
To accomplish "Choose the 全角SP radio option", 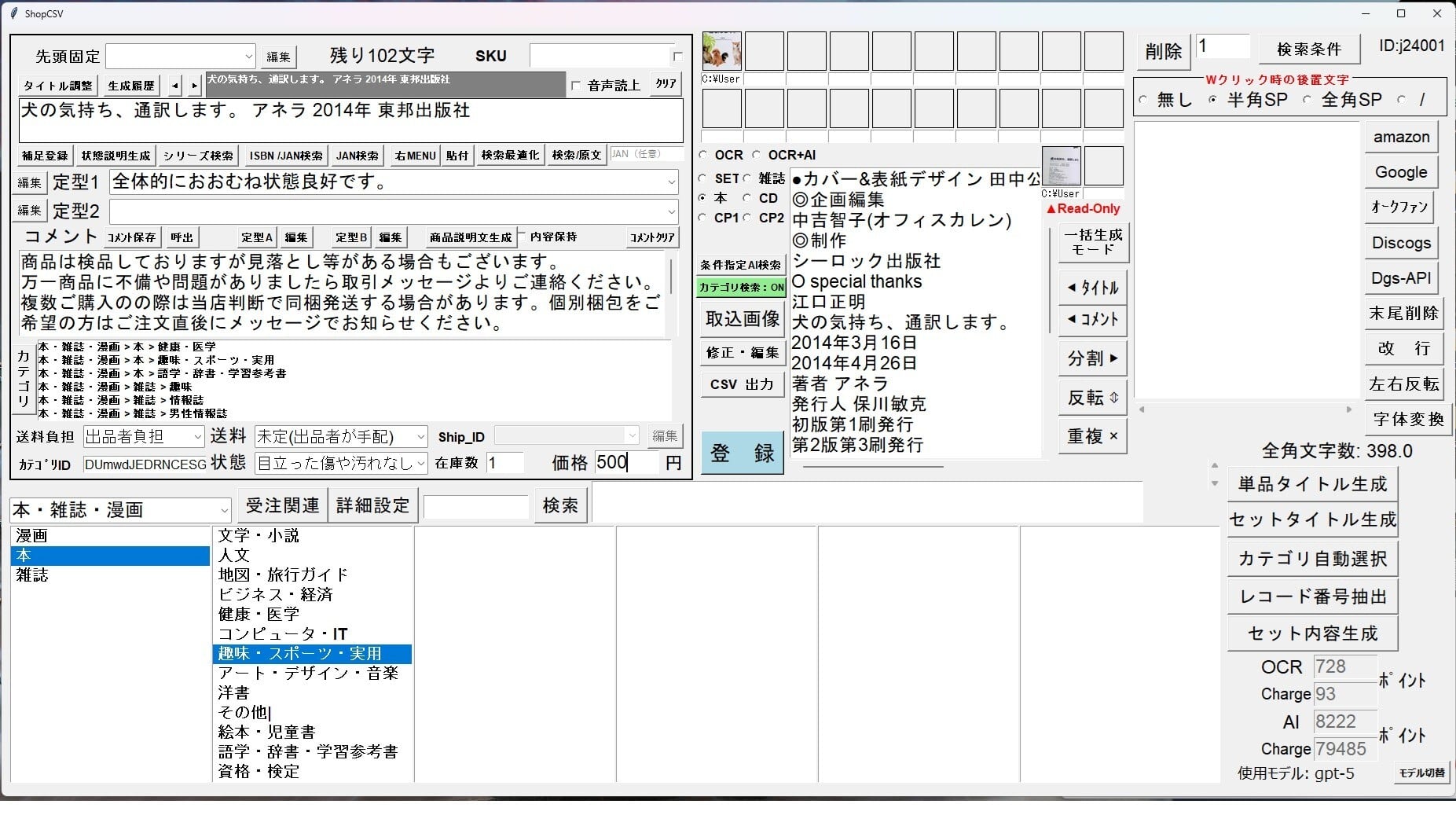I will pos(1307,101).
